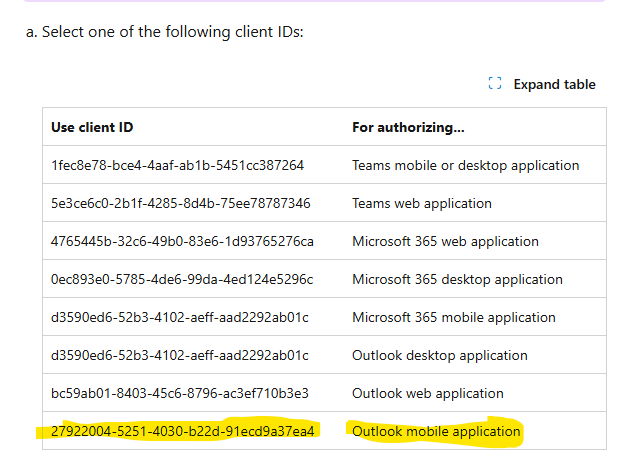Screen dimensions: 631x462
Task: Select client ID 5e3ce6c0-2b1f-4285-8d4b-75ee78787346
Action: pyautogui.click(x=181, y=203)
